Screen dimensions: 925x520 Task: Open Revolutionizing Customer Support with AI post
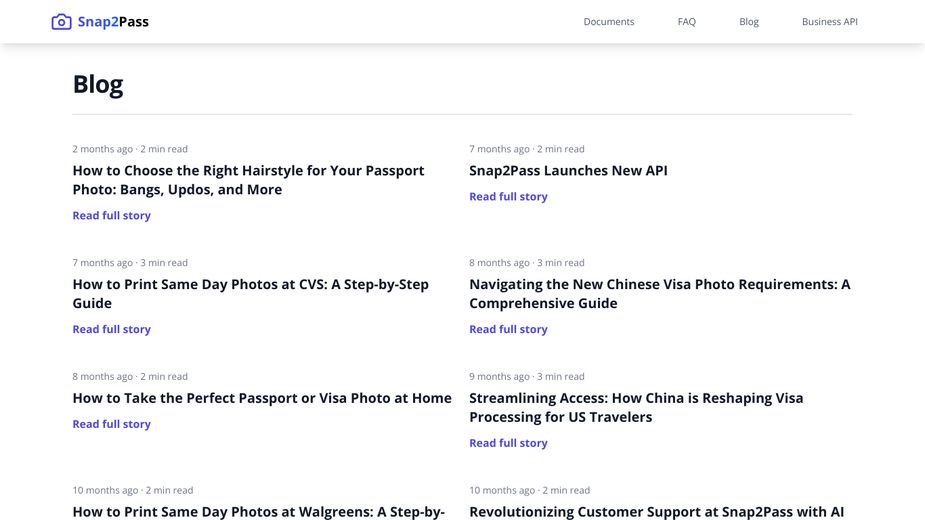[x=657, y=511]
